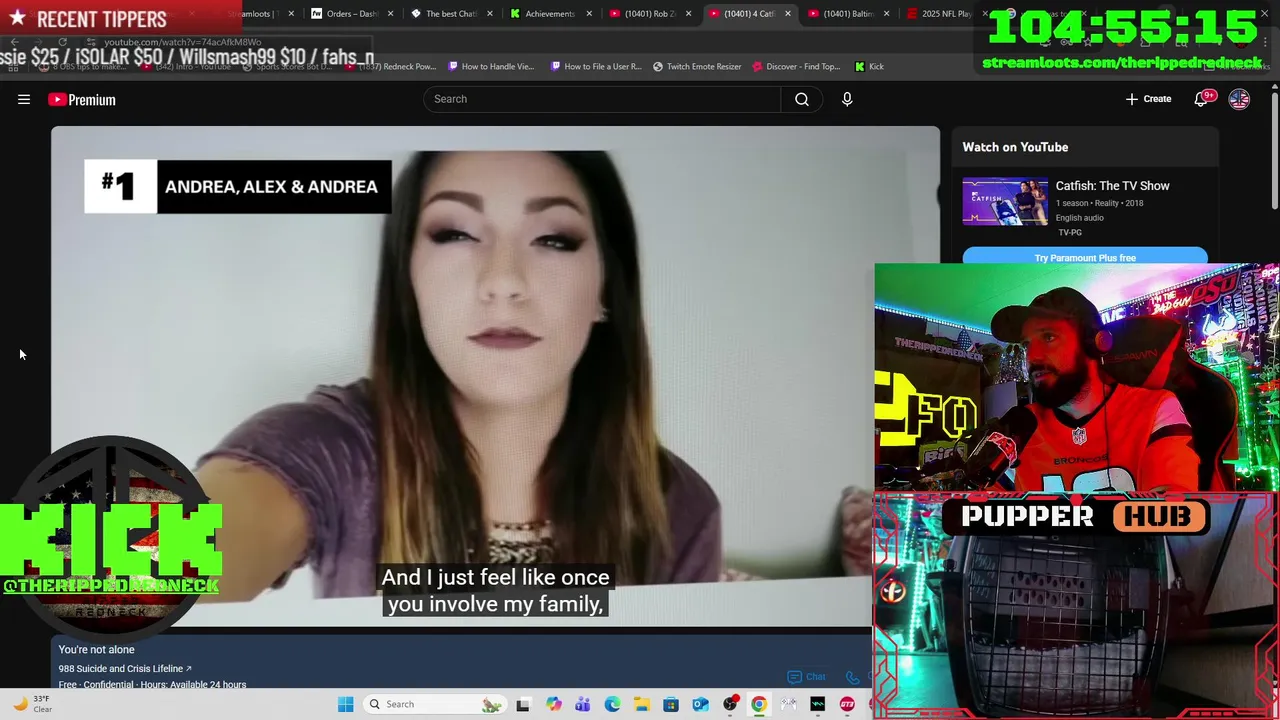Click the Create button

(x=1148, y=99)
